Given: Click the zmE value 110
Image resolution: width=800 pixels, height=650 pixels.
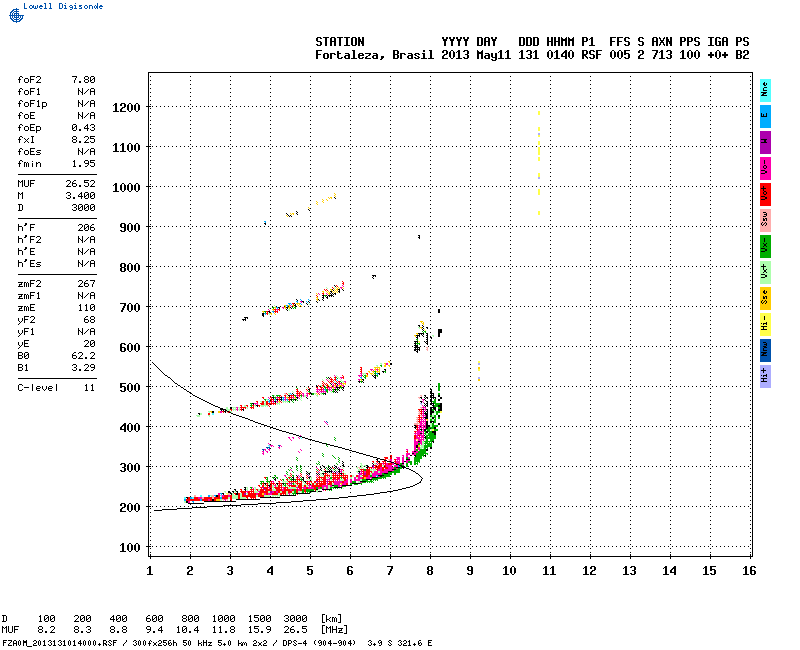Looking at the screenshot, I should [x=86, y=308].
